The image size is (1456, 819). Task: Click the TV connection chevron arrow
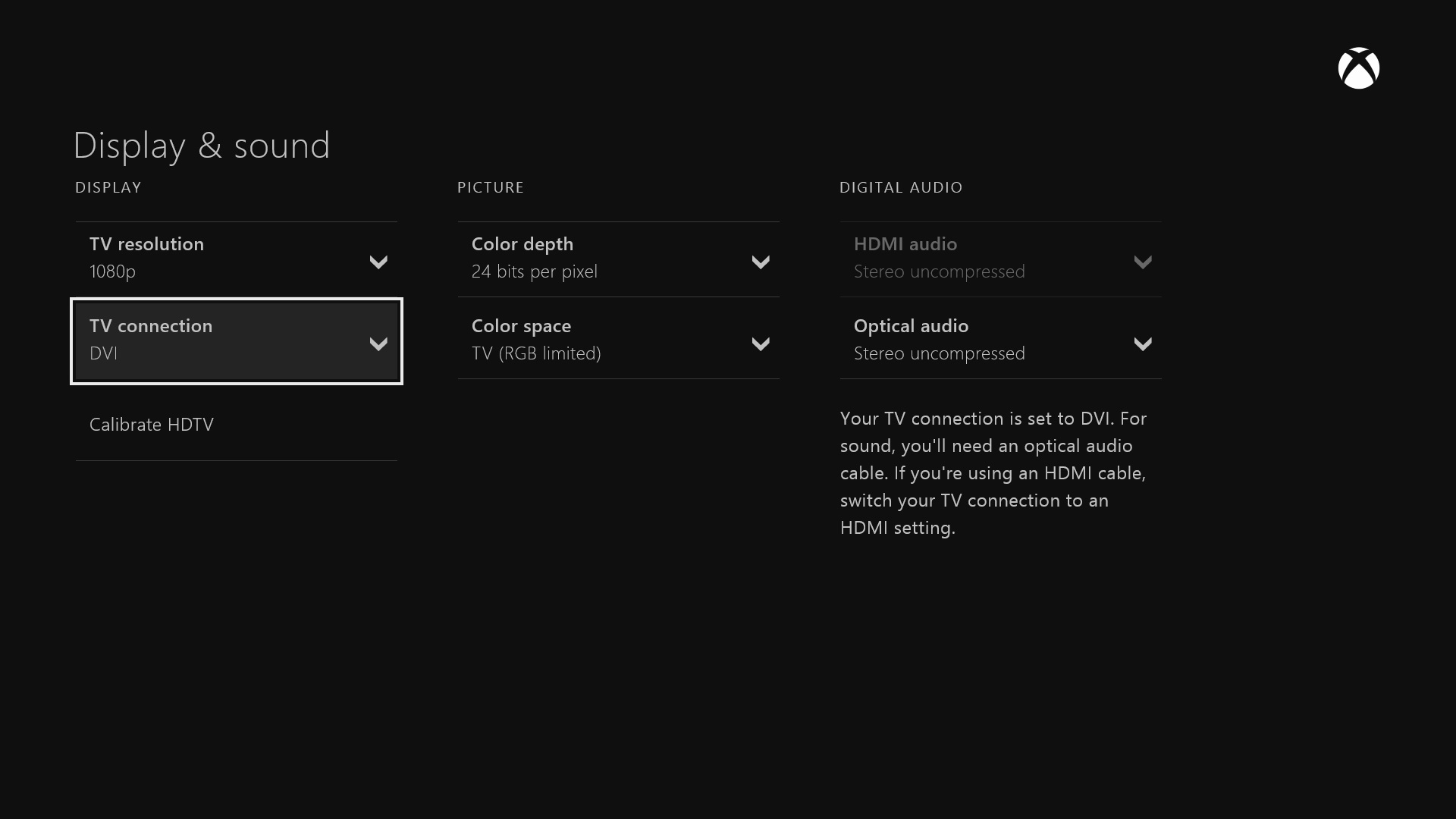click(378, 344)
